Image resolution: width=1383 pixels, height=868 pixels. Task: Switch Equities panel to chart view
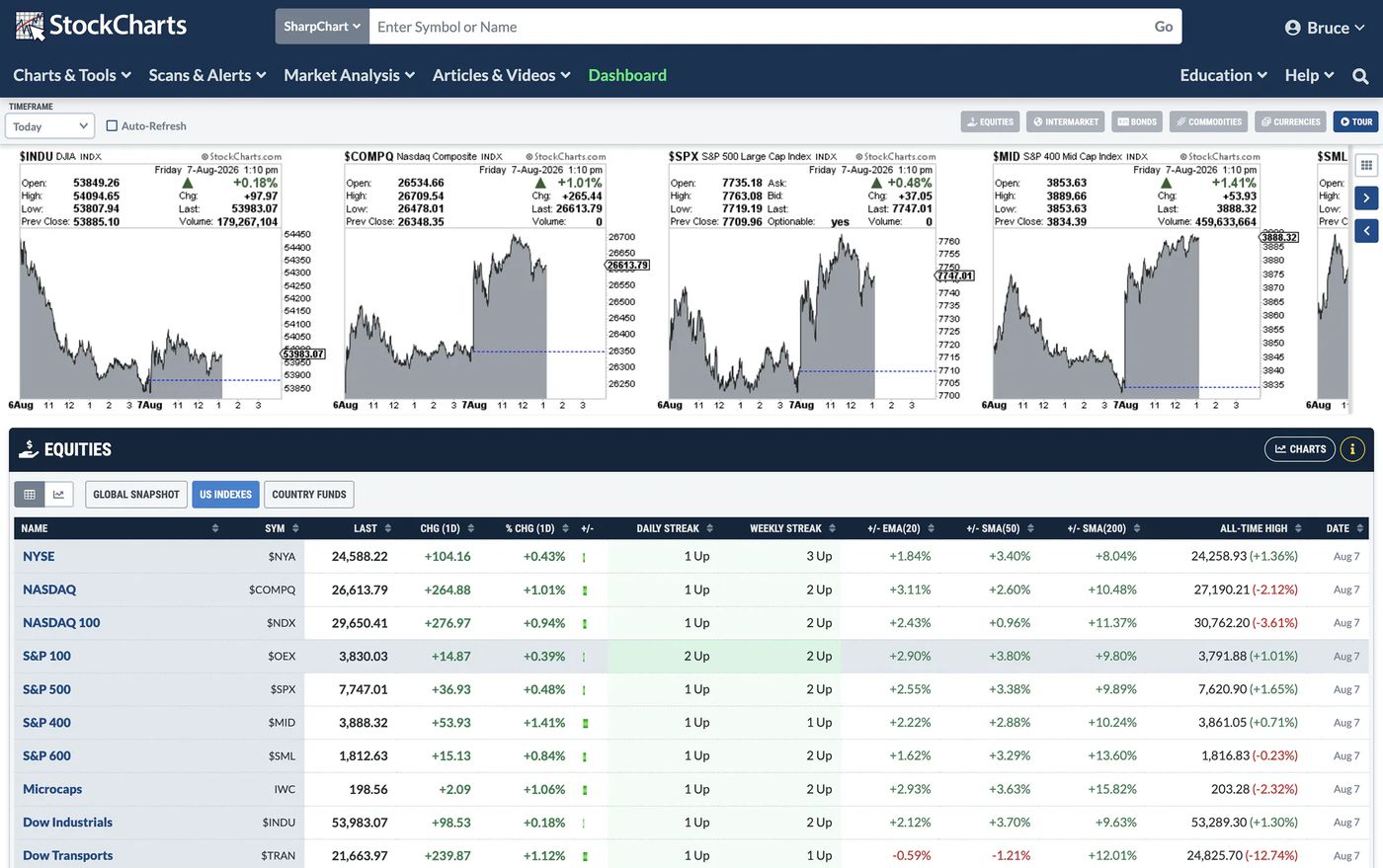click(58, 495)
